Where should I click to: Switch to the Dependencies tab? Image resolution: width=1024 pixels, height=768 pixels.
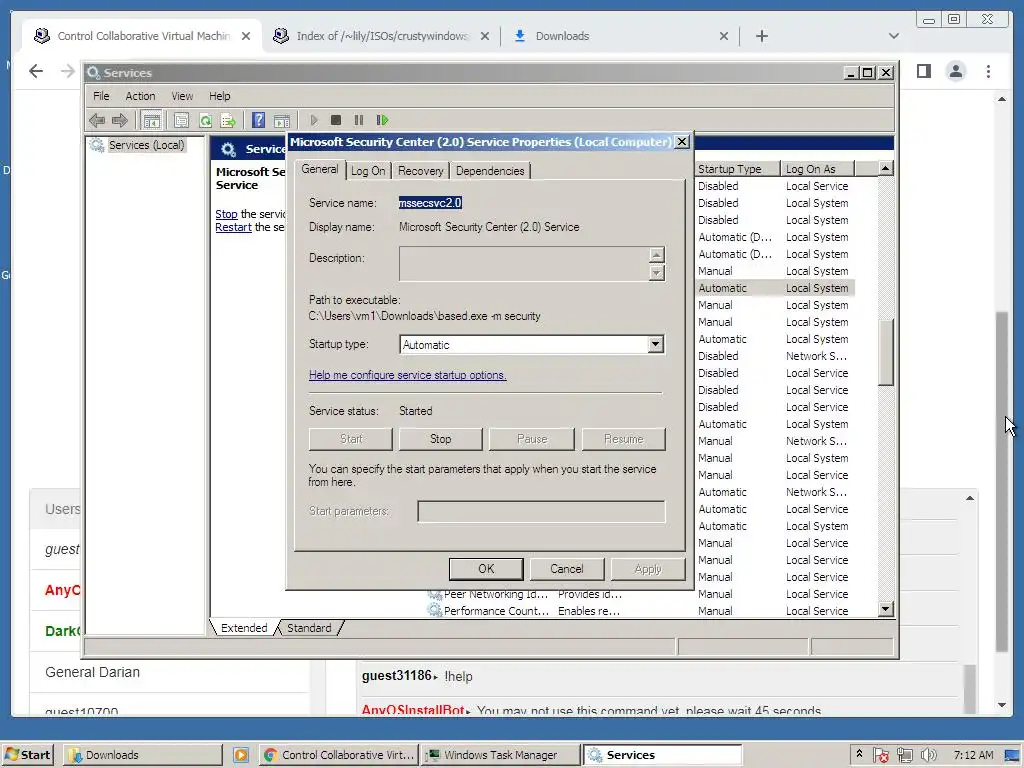coord(490,171)
